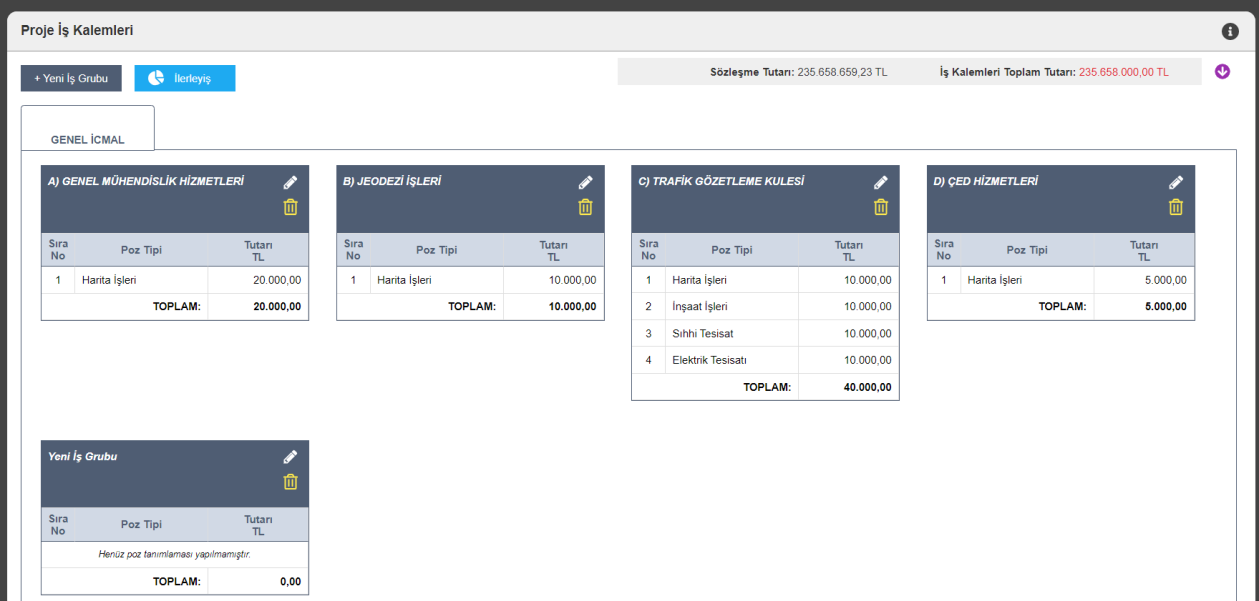Image resolution: width=1259 pixels, height=601 pixels.
Task: Remove the Jeodezi İşleri work group
Action: click(x=585, y=207)
